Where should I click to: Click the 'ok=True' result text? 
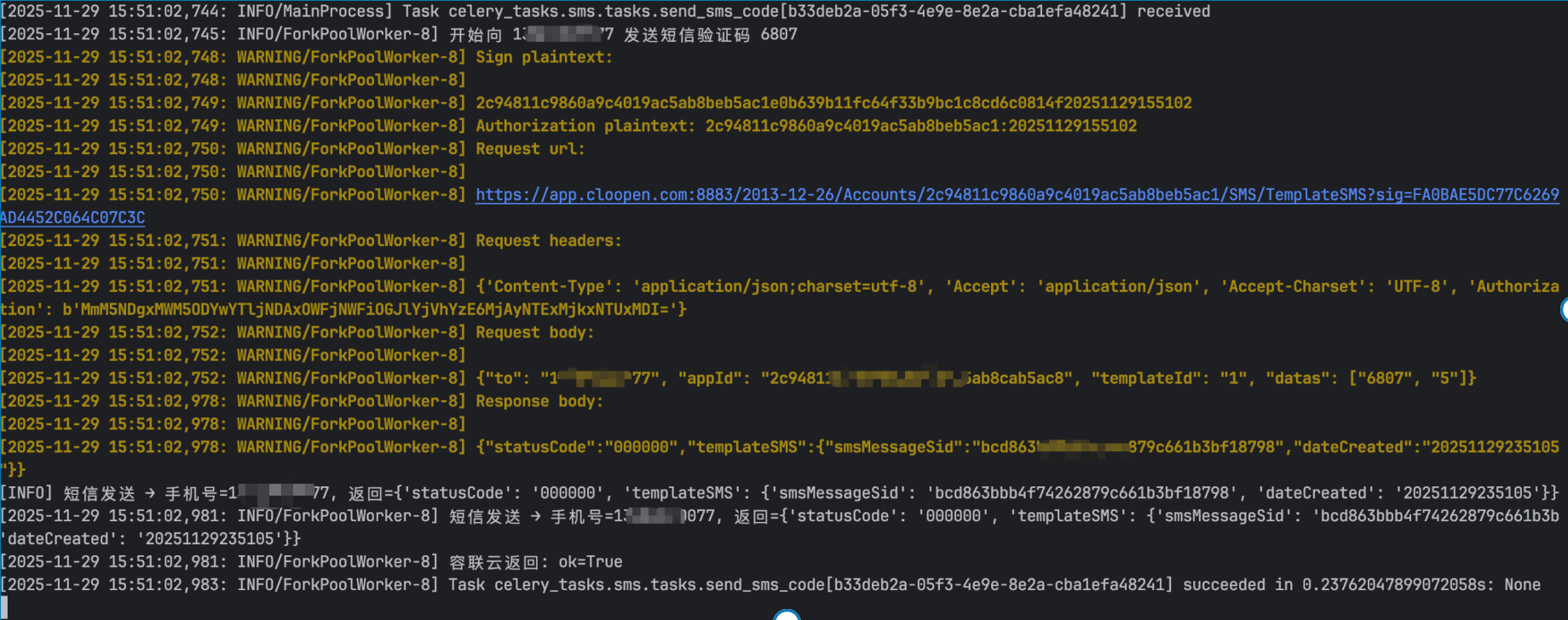click(590, 562)
